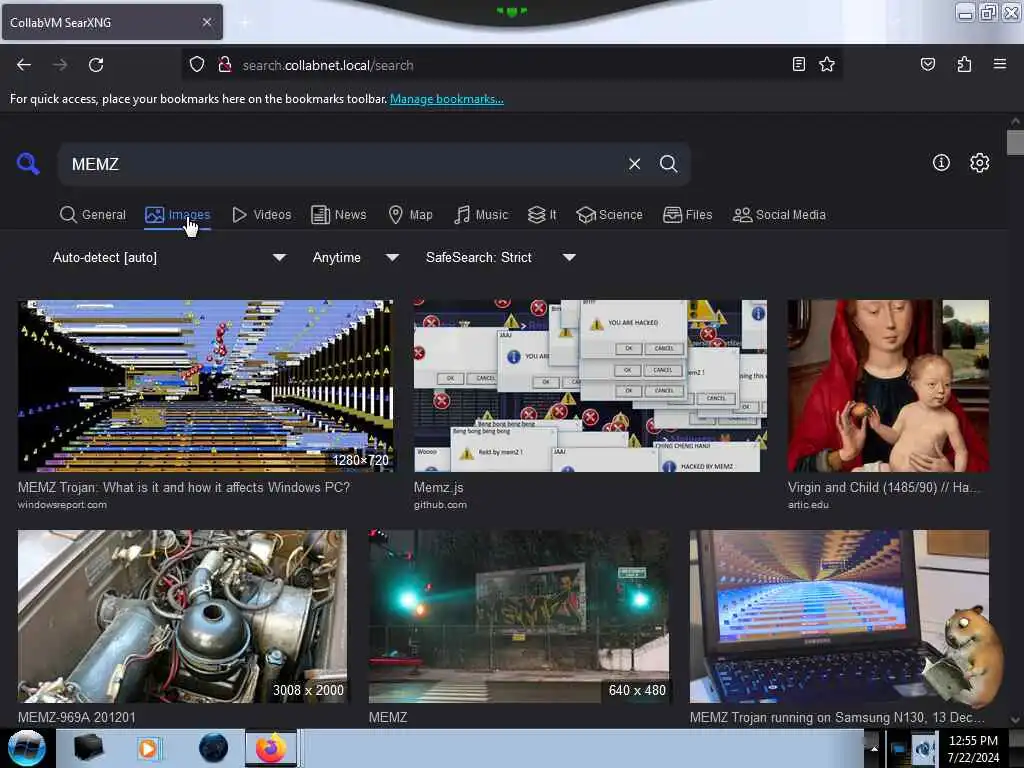Click the forward navigation arrow
This screenshot has width=1024, height=768.
point(60,65)
